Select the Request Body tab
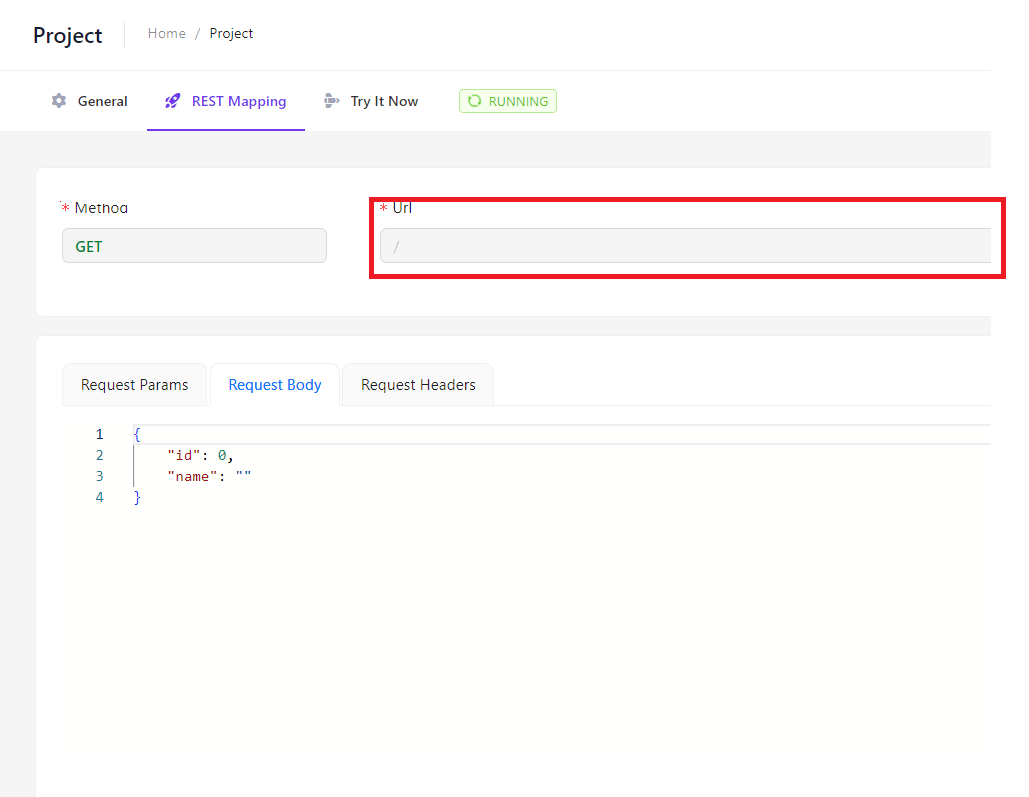Screen dimensions: 1029x797 pyautogui.click(x=275, y=385)
